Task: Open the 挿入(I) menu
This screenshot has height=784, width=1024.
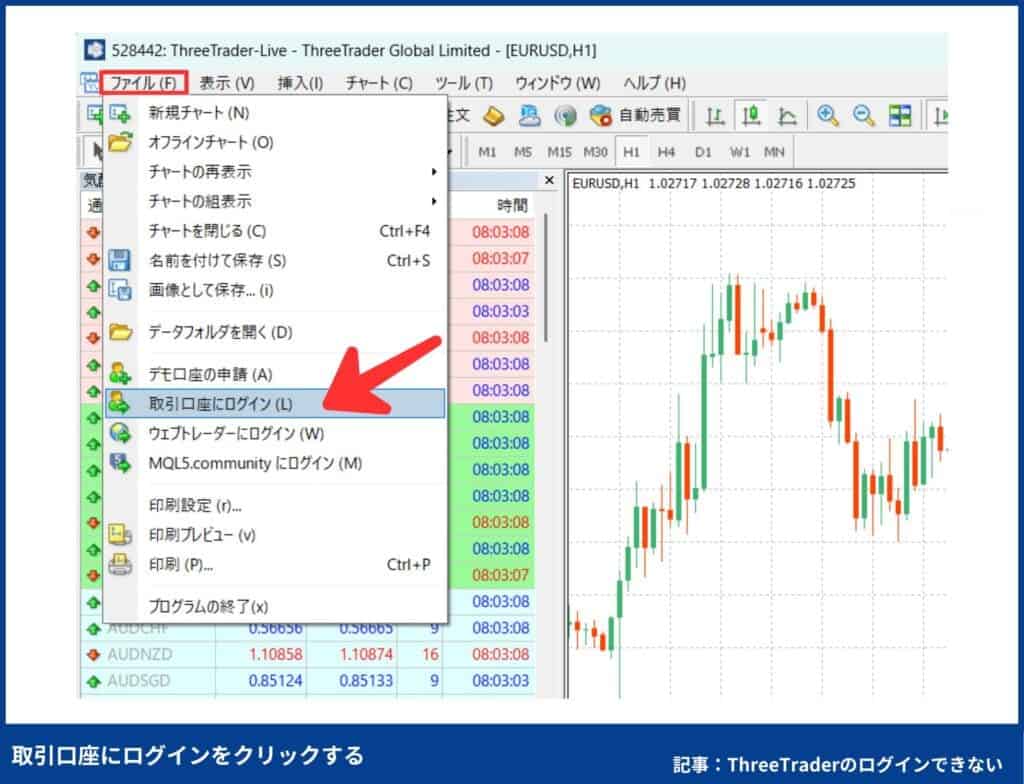Action: 300,83
